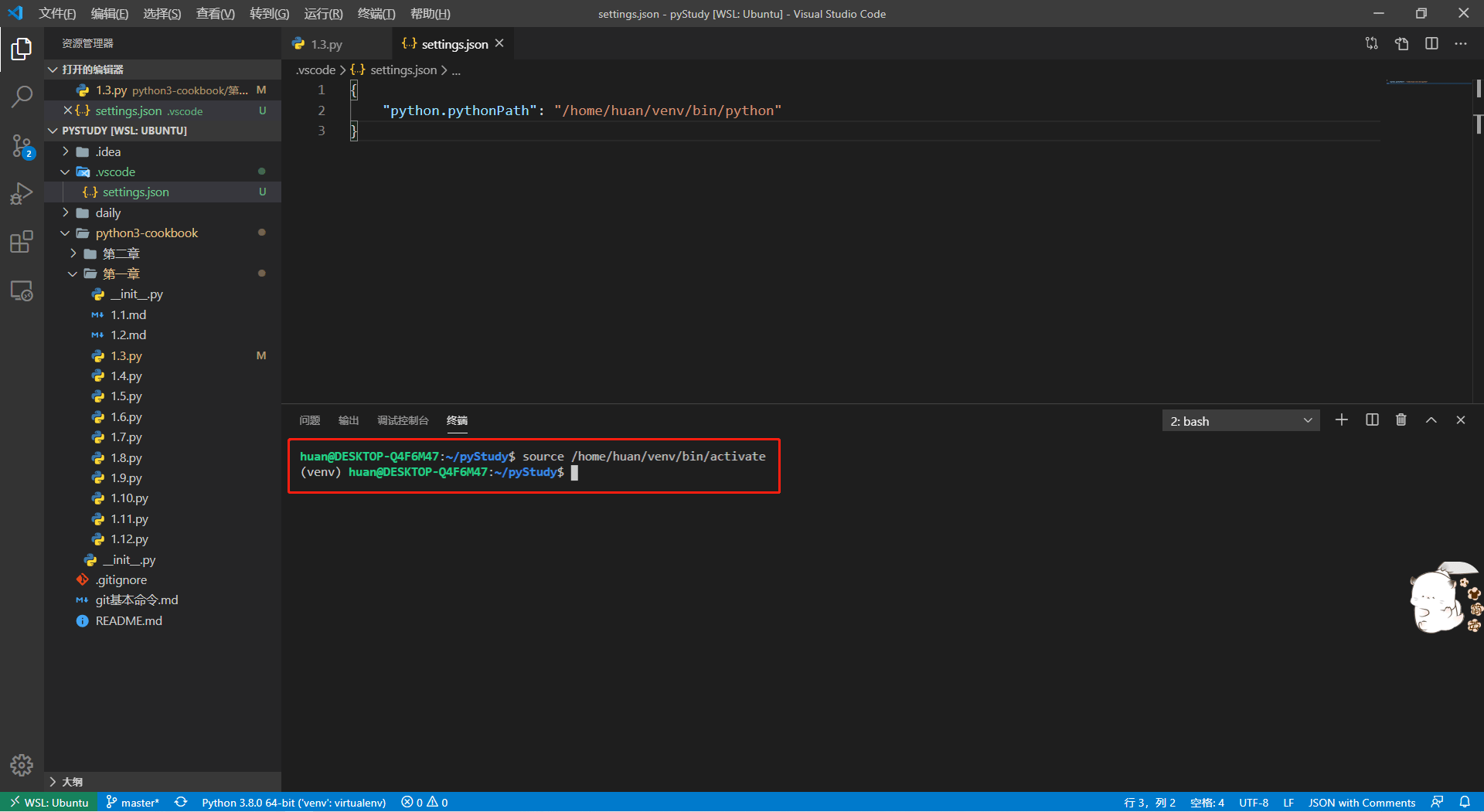This screenshot has height=812, width=1484.
Task: Click the Python 3.8.0 interpreter status item
Action: tap(294, 803)
